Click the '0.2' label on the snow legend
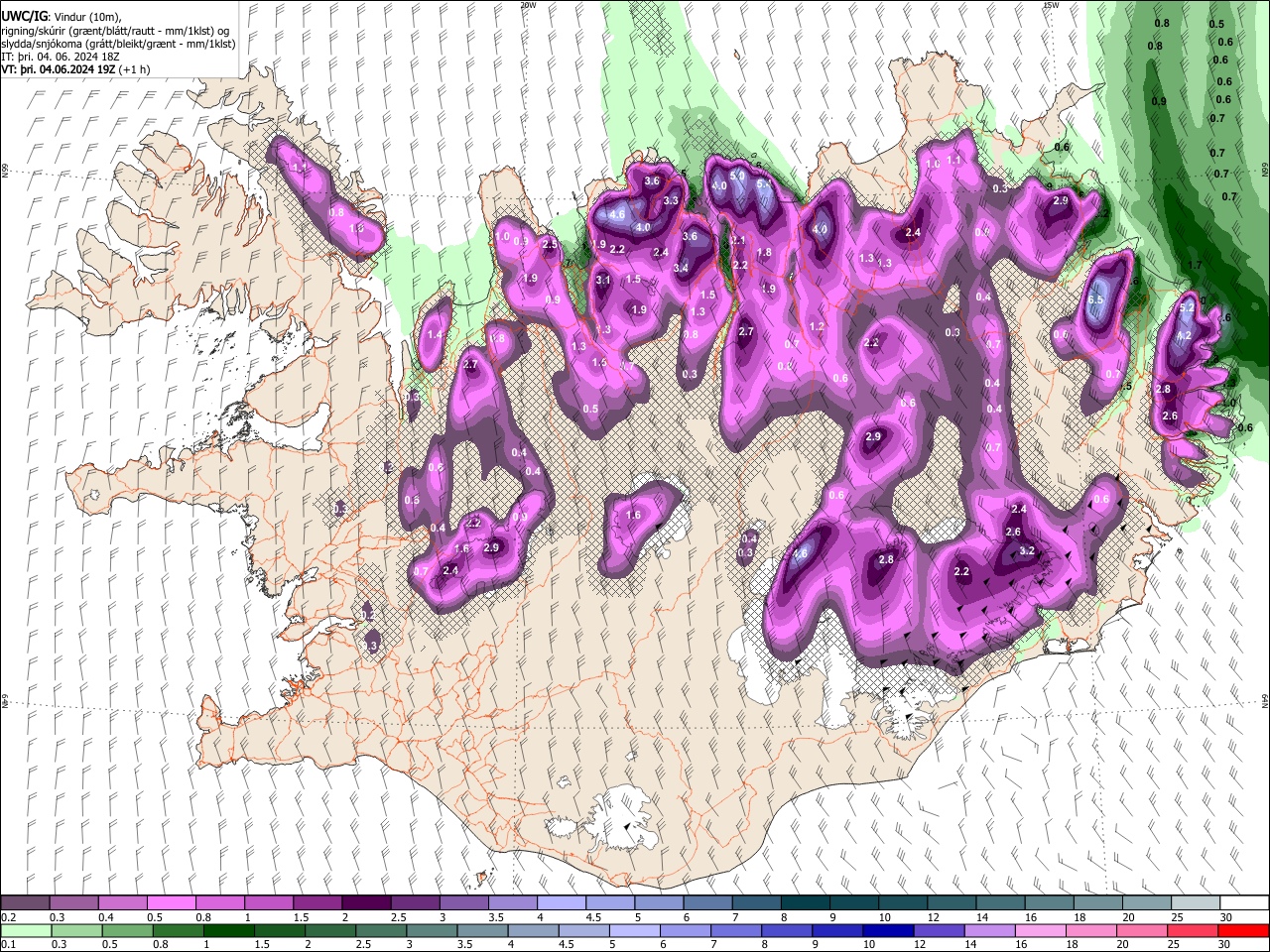 point(8,917)
